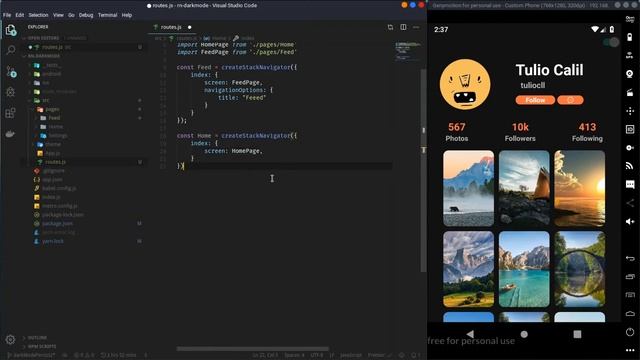Open the Edit menu
Image resolution: width=640 pixels, height=360 pixels.
(20, 15)
